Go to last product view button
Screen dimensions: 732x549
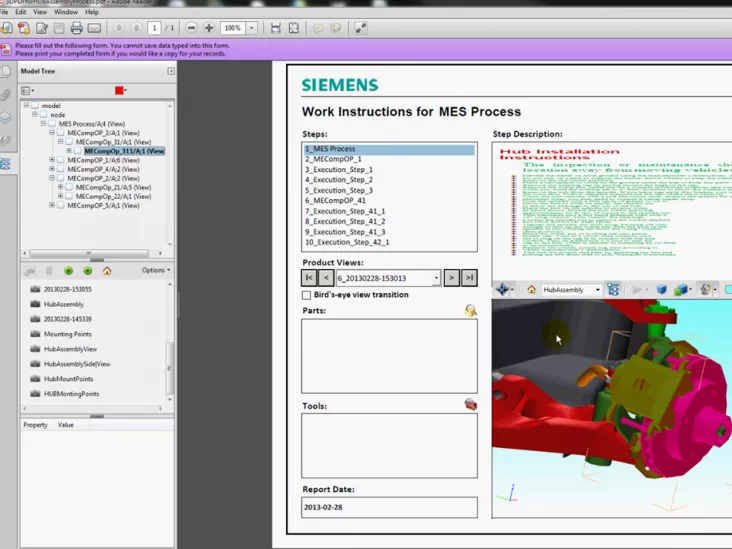pos(469,278)
